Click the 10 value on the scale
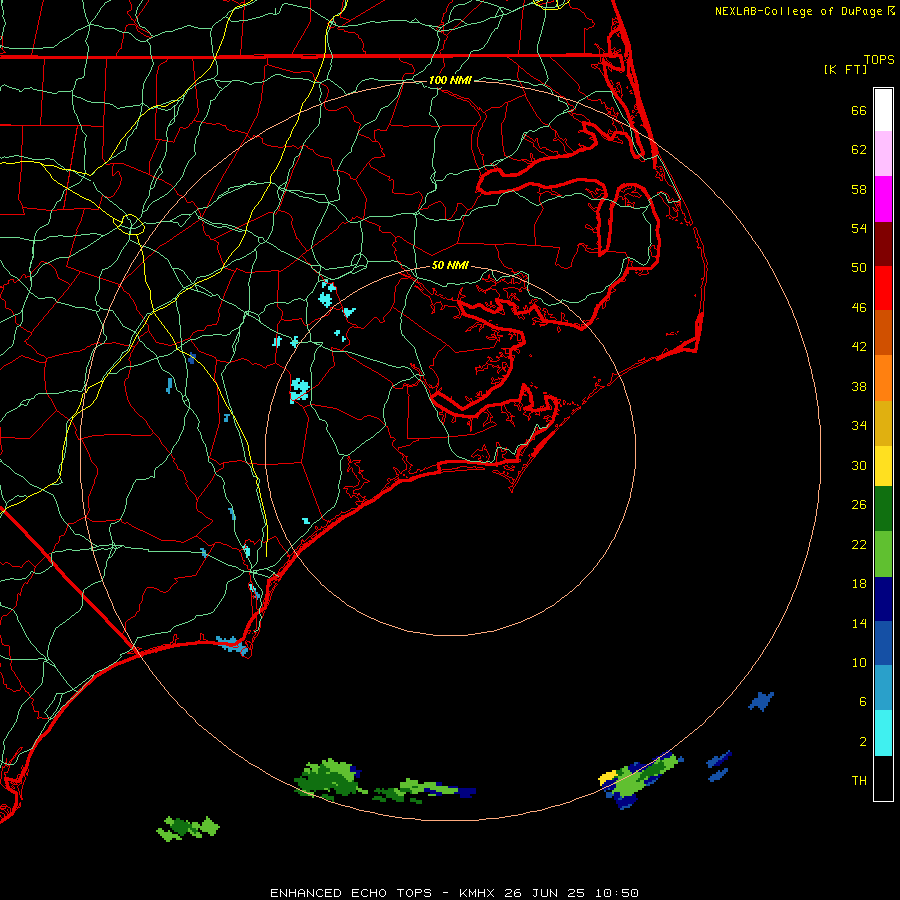Screen dimensions: 900x900 pos(859,662)
